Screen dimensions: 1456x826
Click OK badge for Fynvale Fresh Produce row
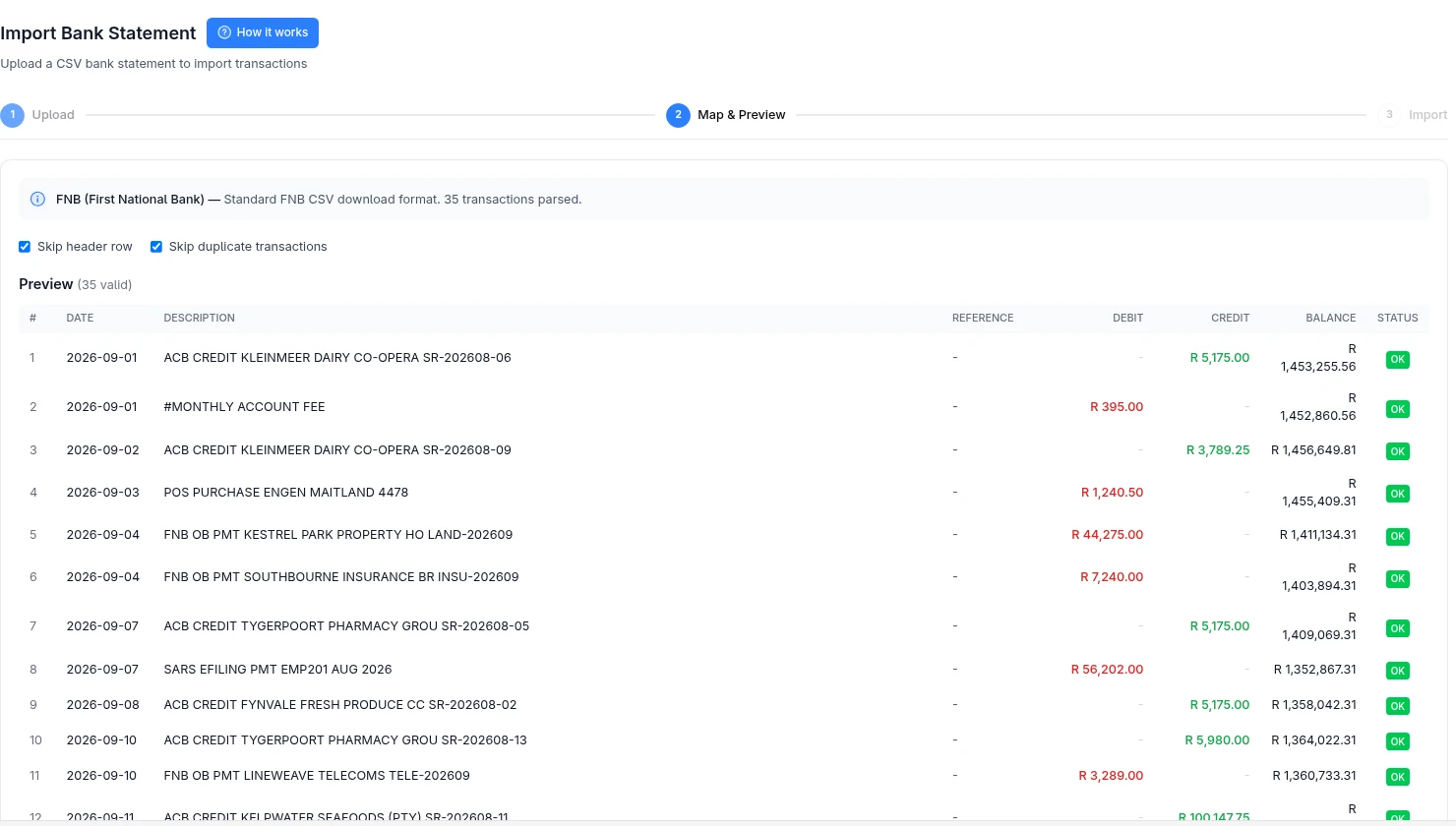pos(1397,706)
